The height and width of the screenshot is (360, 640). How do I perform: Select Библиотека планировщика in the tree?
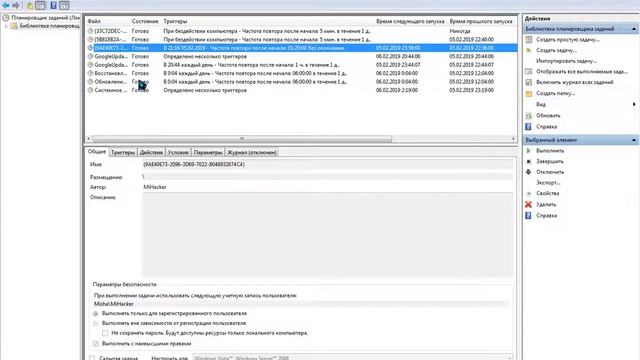click(x=49, y=26)
